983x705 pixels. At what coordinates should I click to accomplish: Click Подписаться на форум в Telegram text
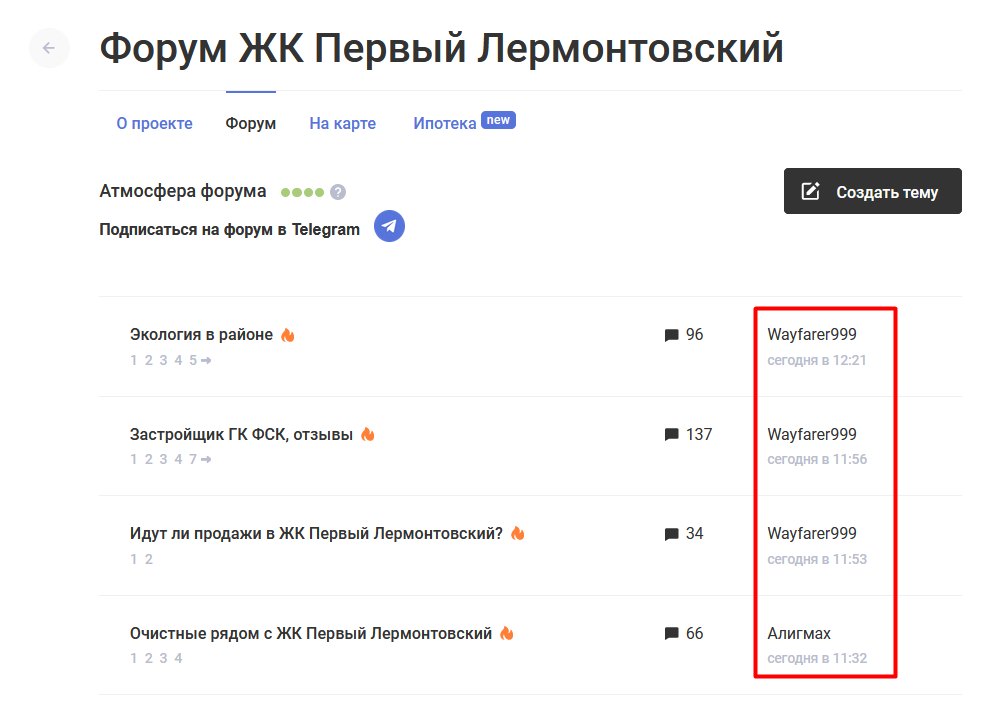tap(229, 229)
